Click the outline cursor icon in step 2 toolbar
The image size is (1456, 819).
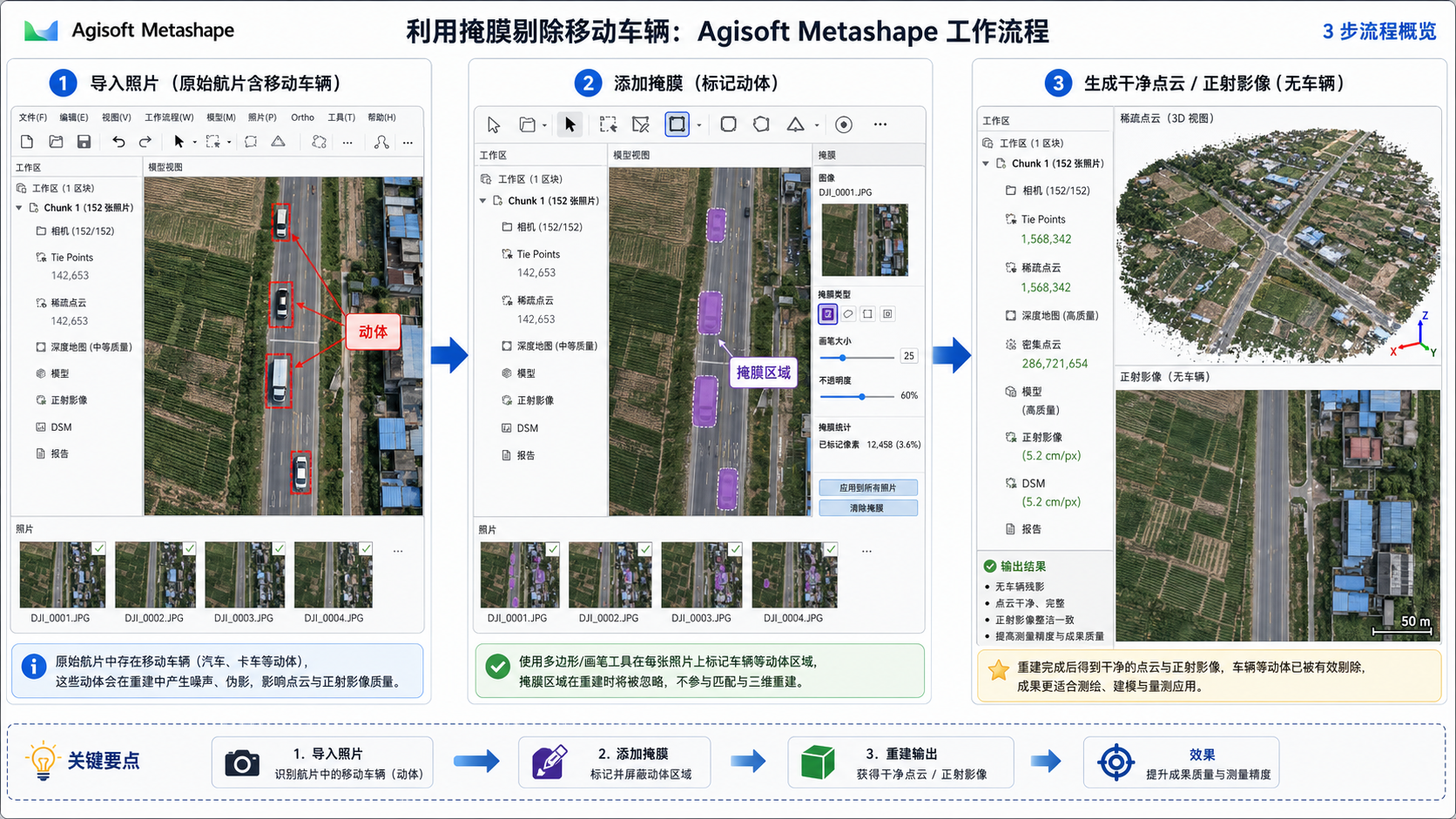point(494,125)
